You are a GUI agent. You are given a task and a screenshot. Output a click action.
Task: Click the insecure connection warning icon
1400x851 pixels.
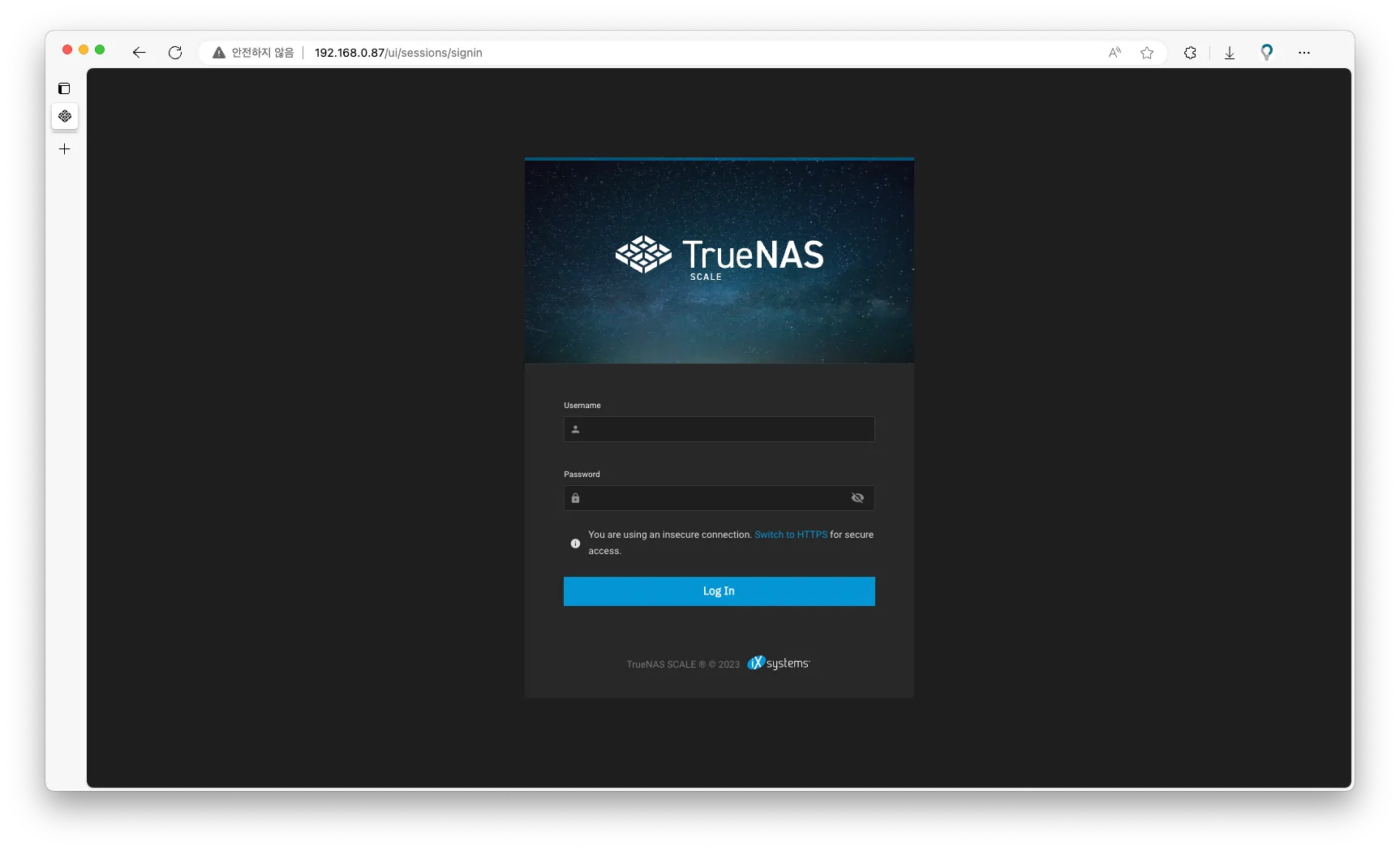(219, 53)
